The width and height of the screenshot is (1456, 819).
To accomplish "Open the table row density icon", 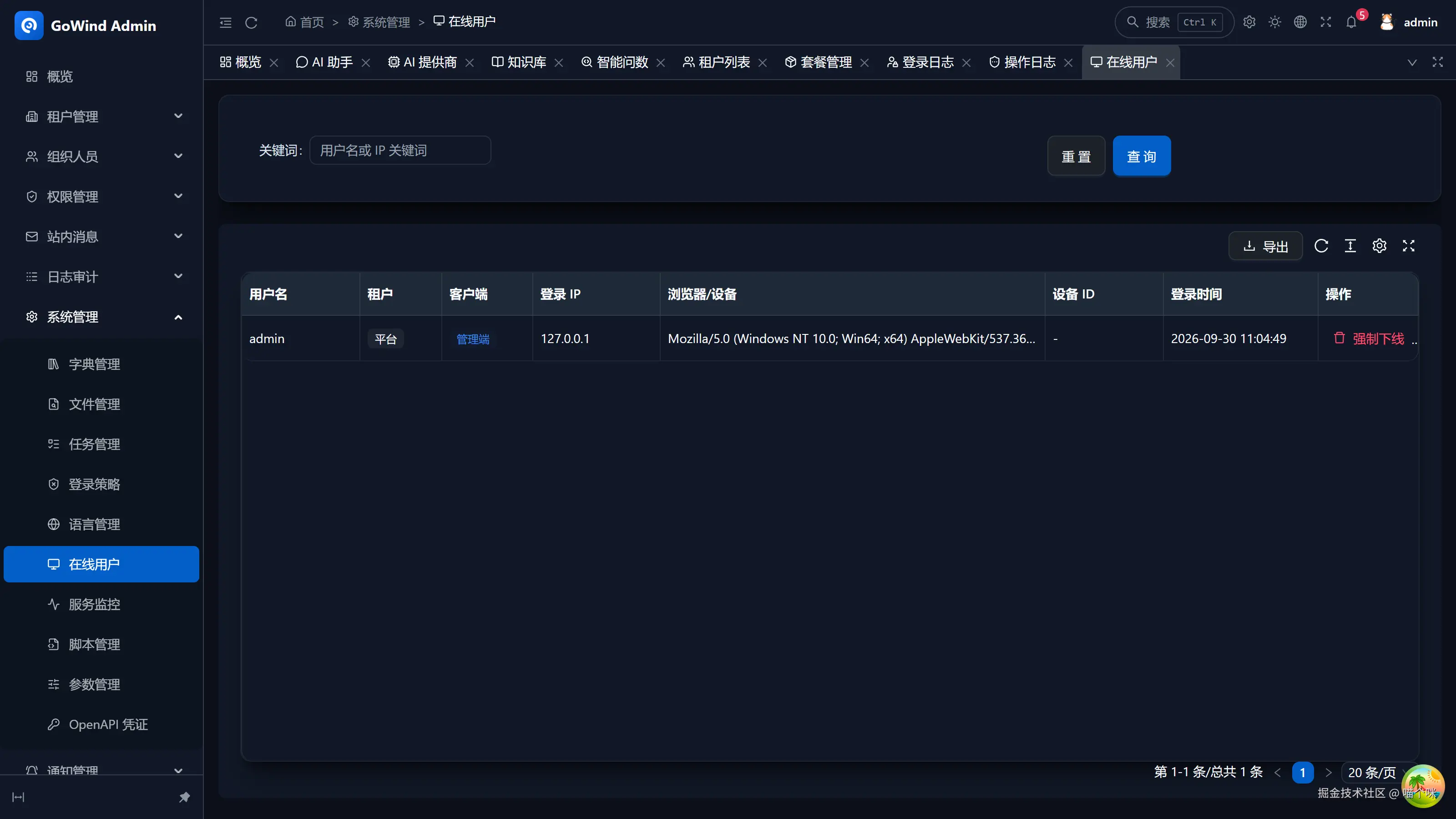I will pyautogui.click(x=1350, y=246).
